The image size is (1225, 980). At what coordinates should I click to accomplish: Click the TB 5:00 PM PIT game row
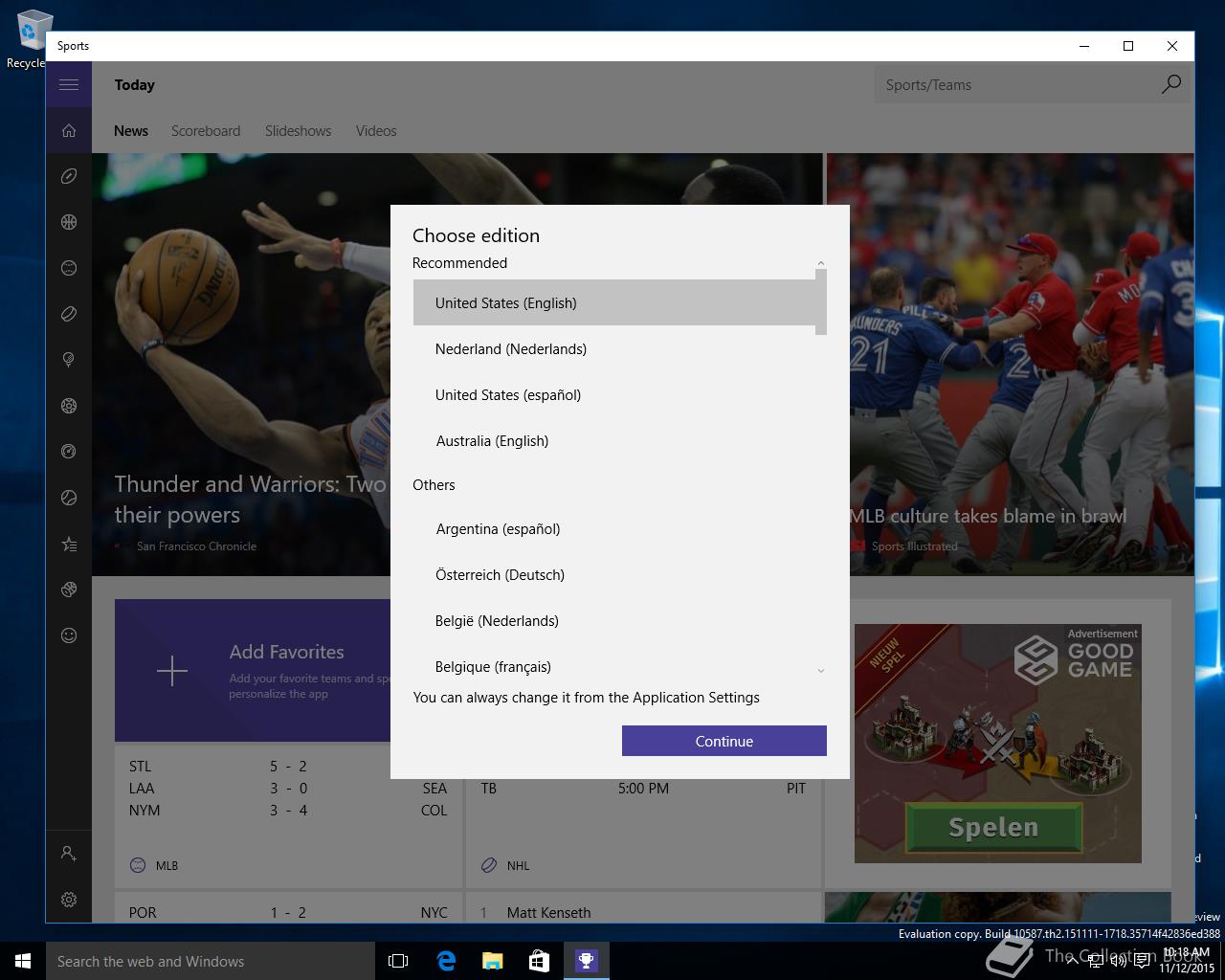(643, 789)
